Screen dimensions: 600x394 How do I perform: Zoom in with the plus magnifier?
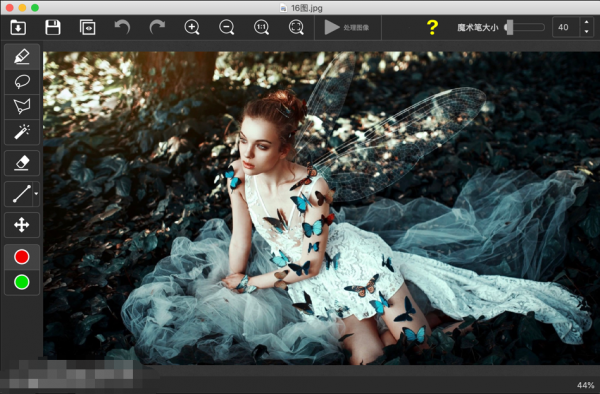point(192,28)
